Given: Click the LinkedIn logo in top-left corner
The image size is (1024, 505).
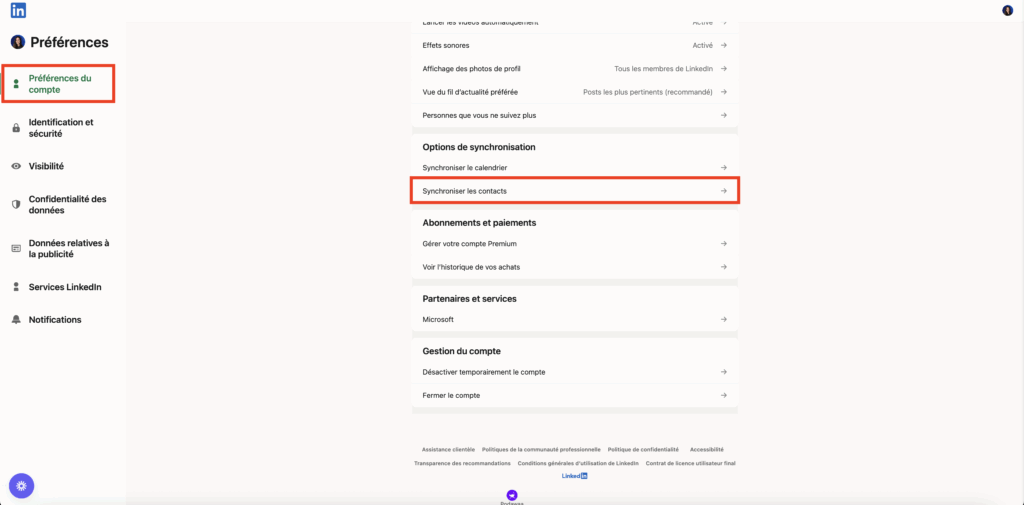Looking at the screenshot, I should (18, 10).
